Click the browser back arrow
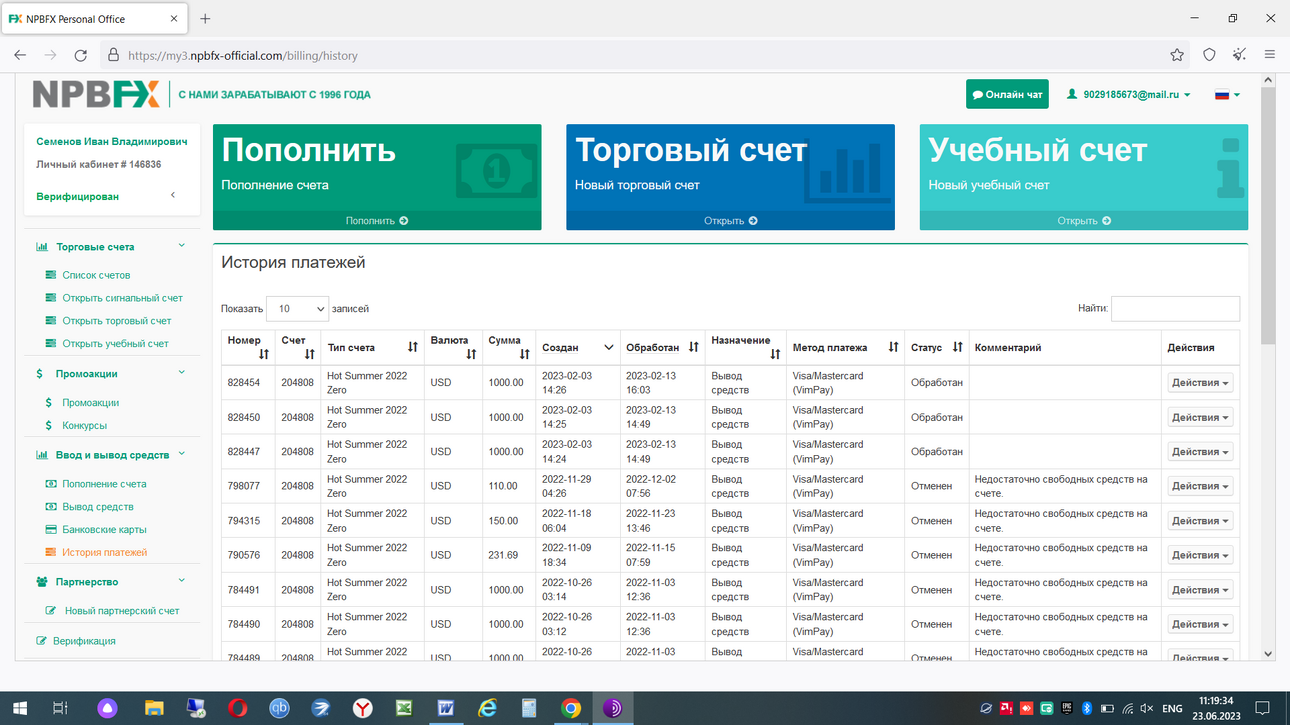 (x=20, y=55)
